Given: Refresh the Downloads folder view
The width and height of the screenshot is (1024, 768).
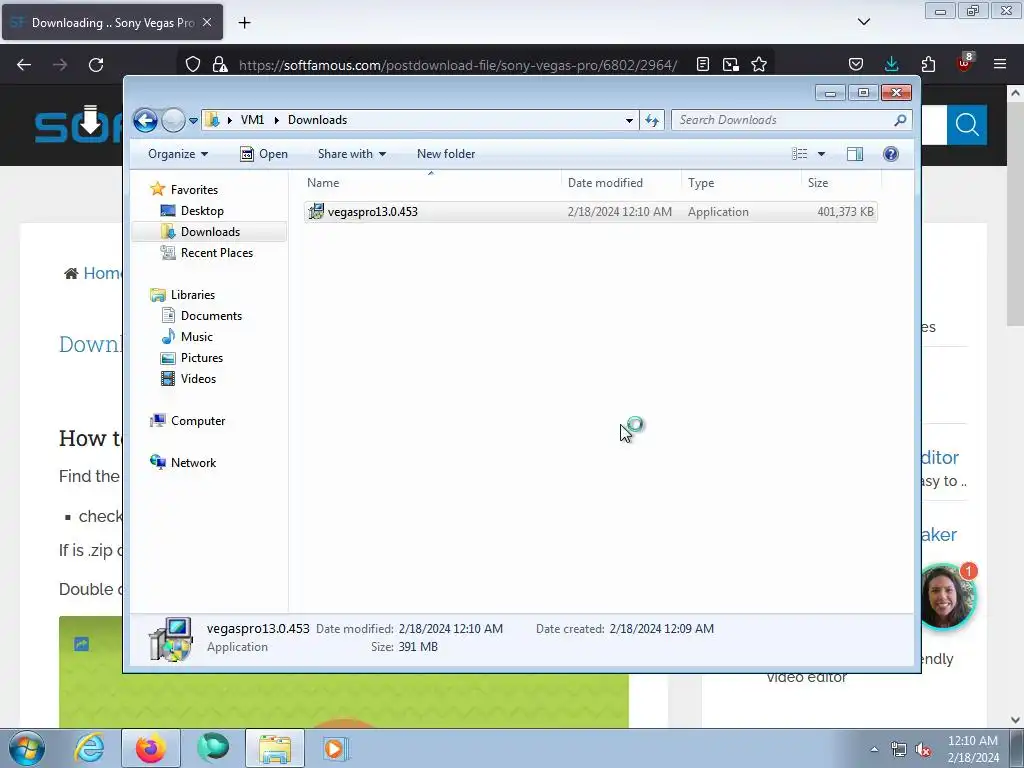Looking at the screenshot, I should [652, 120].
